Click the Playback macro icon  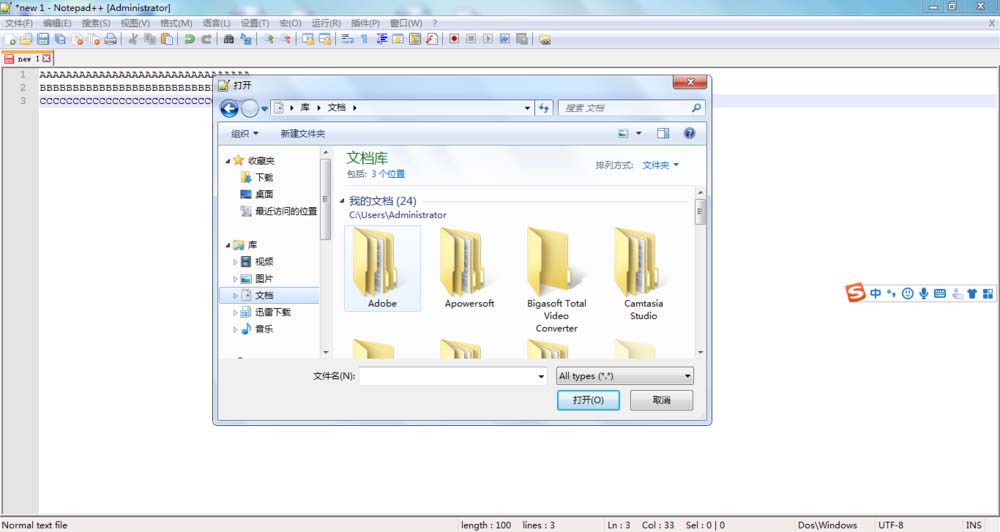[488, 40]
